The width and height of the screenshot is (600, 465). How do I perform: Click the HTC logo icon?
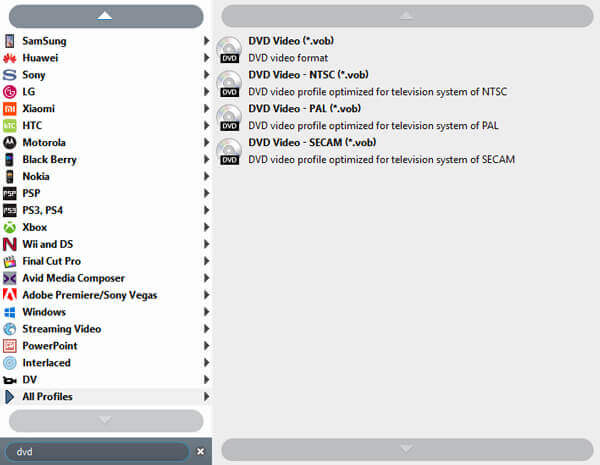[x=10, y=126]
